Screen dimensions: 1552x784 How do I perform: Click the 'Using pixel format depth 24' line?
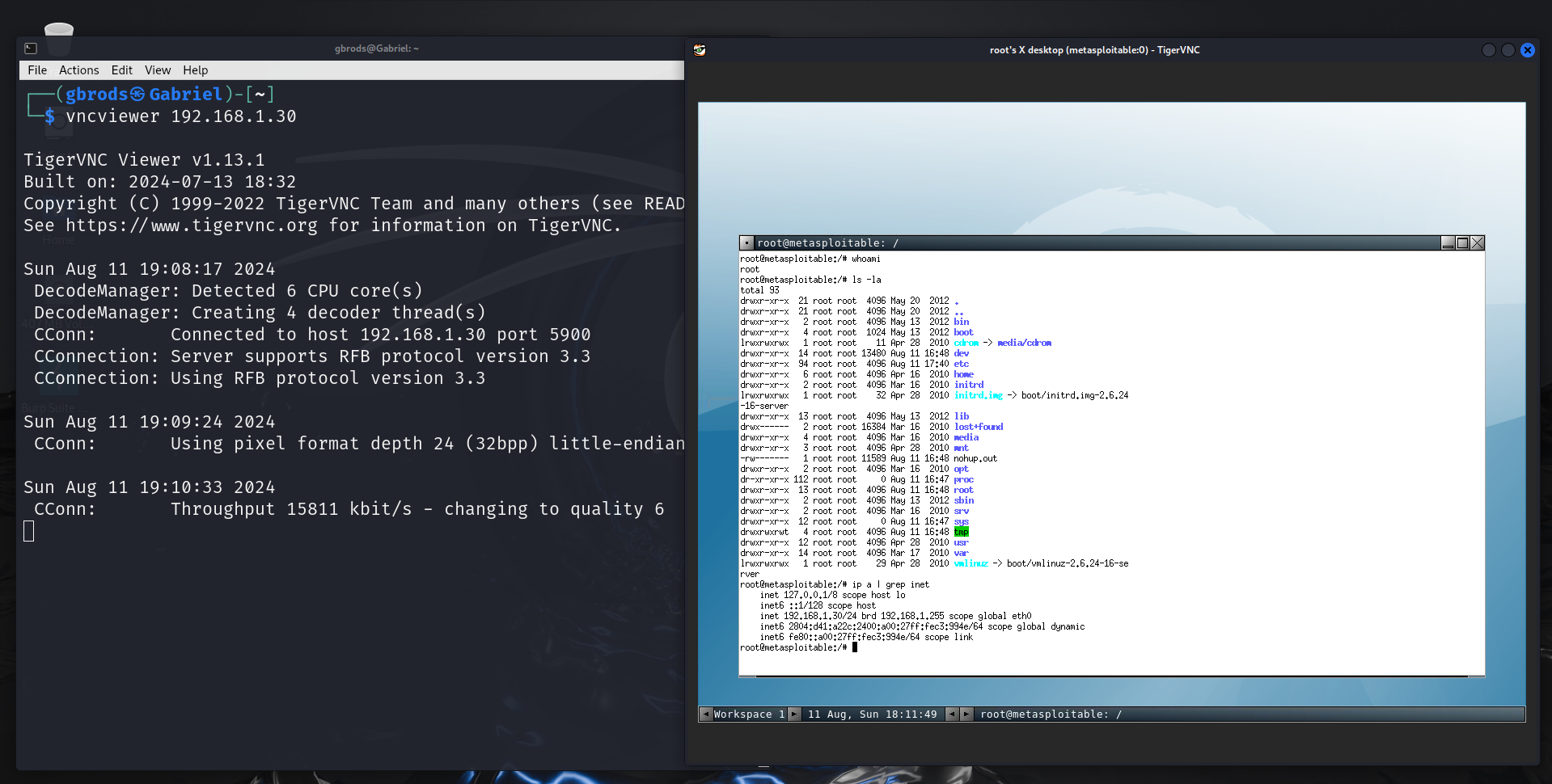tap(359, 444)
